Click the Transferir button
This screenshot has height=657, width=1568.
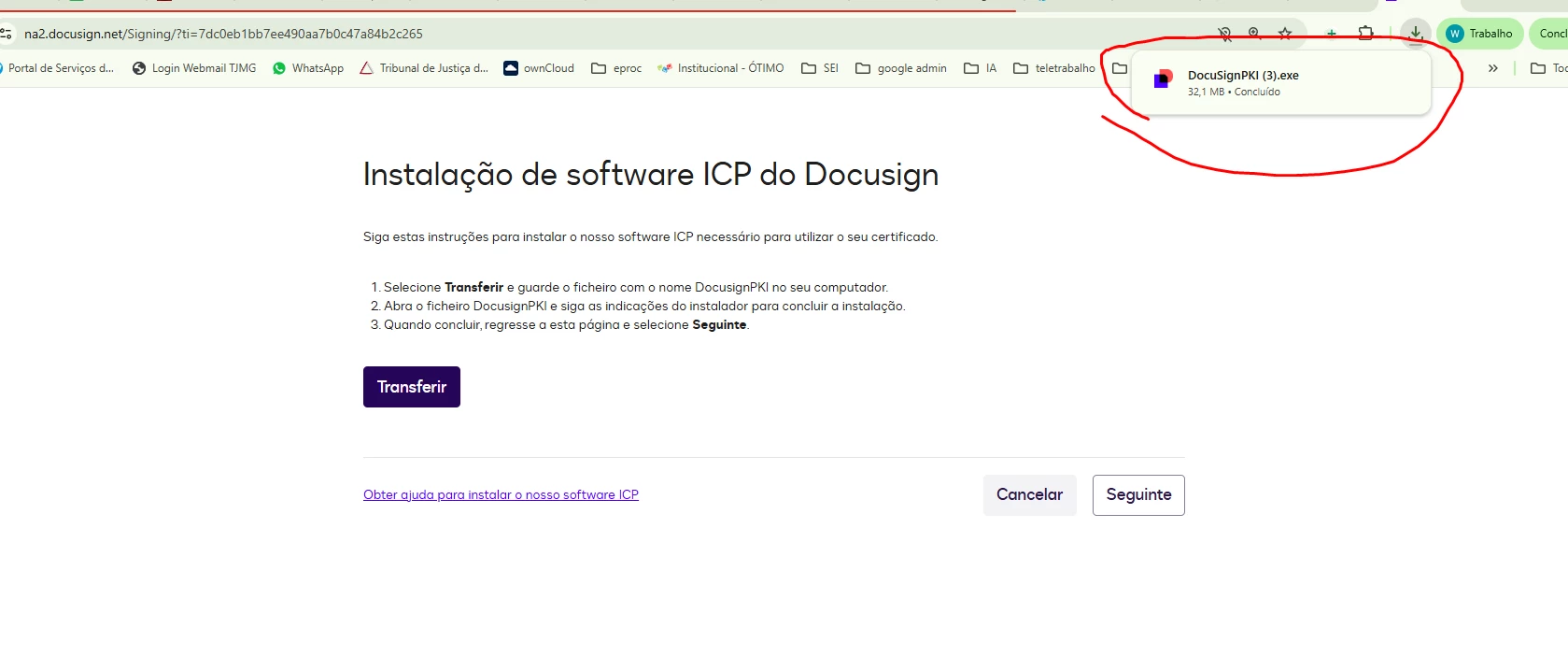coord(412,387)
